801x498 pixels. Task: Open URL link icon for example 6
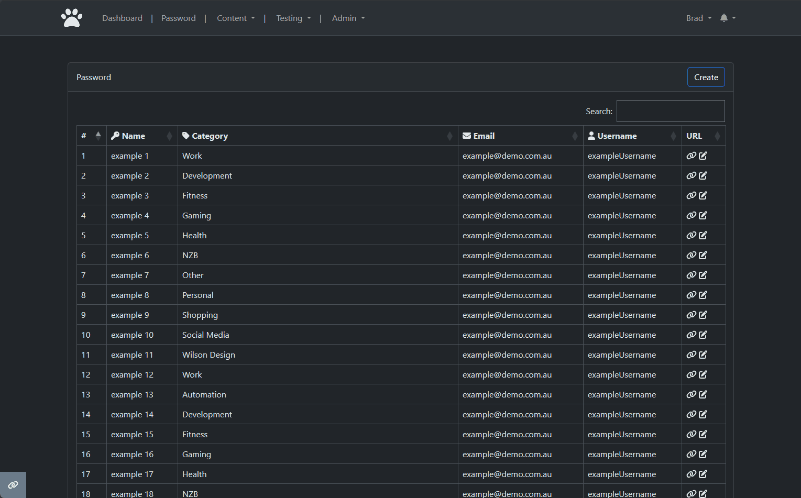691,255
